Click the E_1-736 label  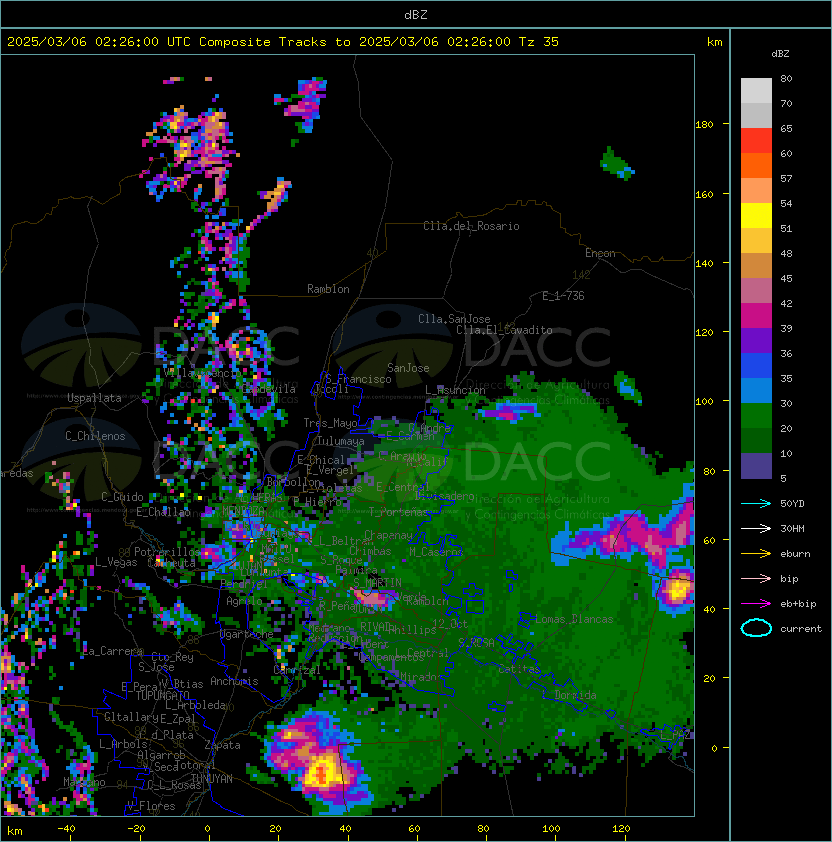tap(563, 296)
